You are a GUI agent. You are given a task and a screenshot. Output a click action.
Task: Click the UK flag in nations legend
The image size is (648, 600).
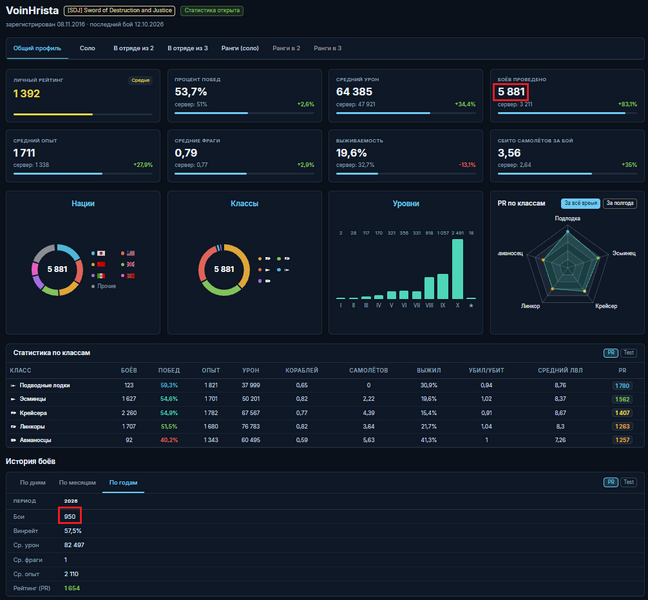tap(131, 264)
